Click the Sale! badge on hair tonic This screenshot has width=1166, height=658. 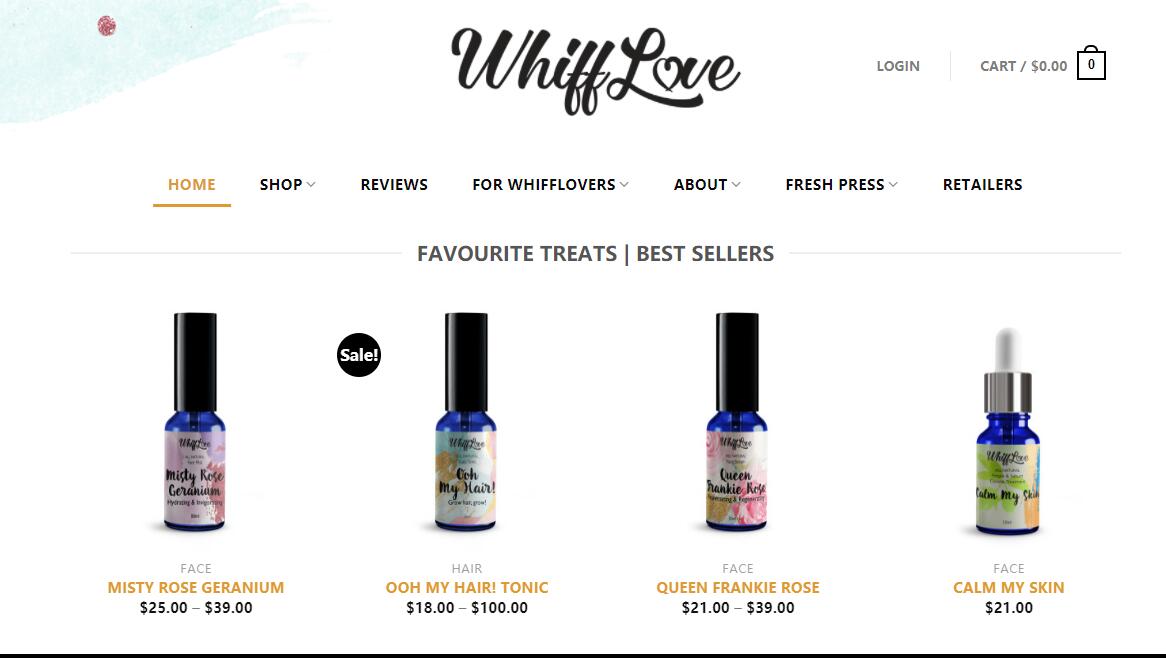pos(359,355)
